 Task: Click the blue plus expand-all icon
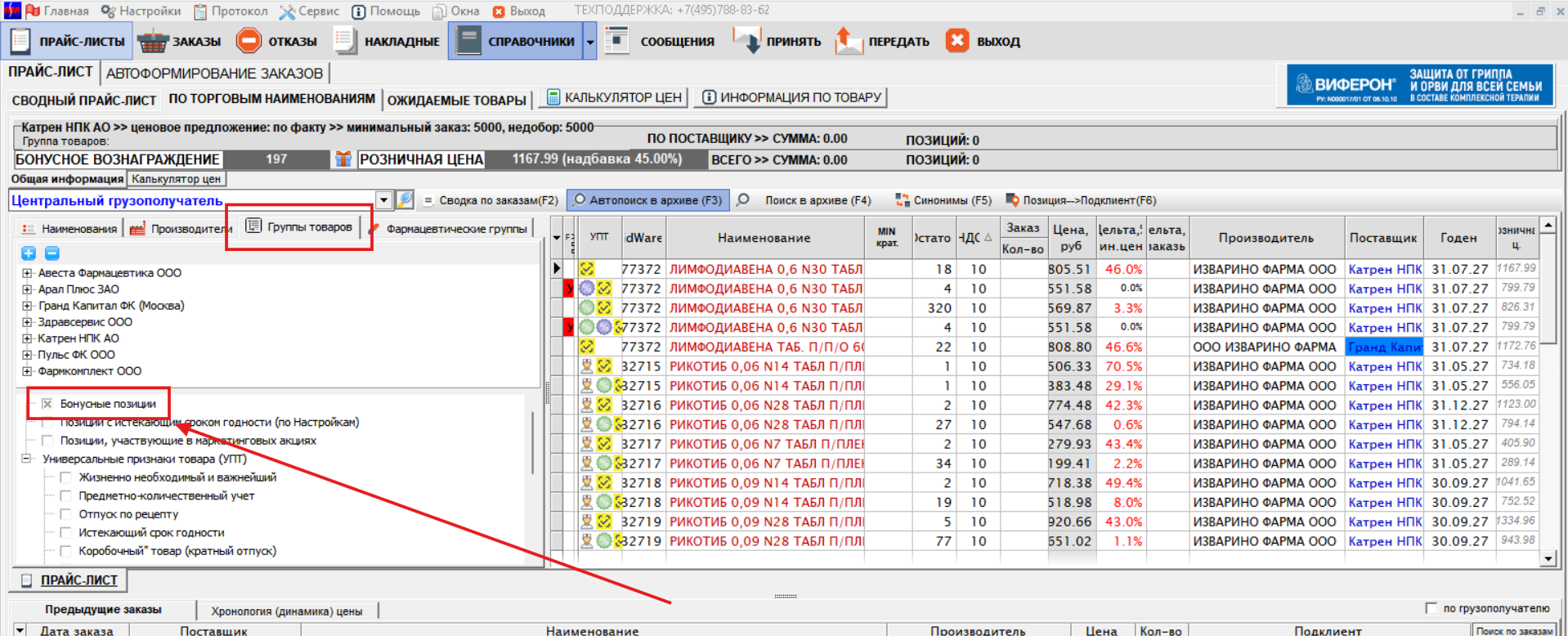pos(29,253)
